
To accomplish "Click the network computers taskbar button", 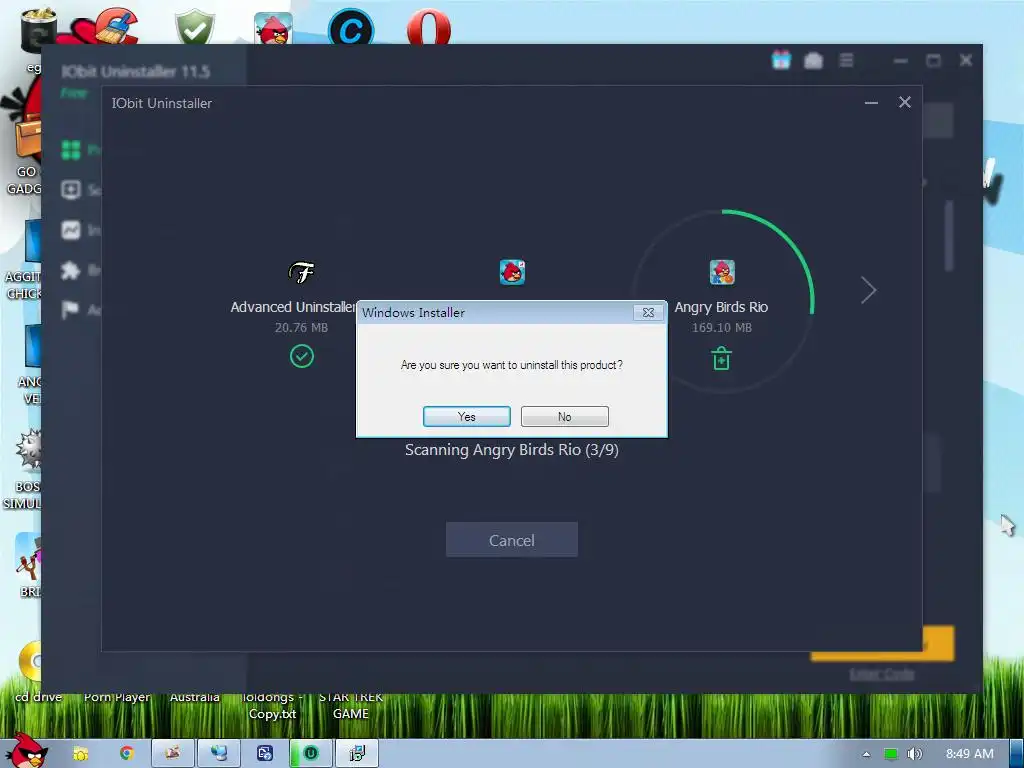I will (x=219, y=753).
